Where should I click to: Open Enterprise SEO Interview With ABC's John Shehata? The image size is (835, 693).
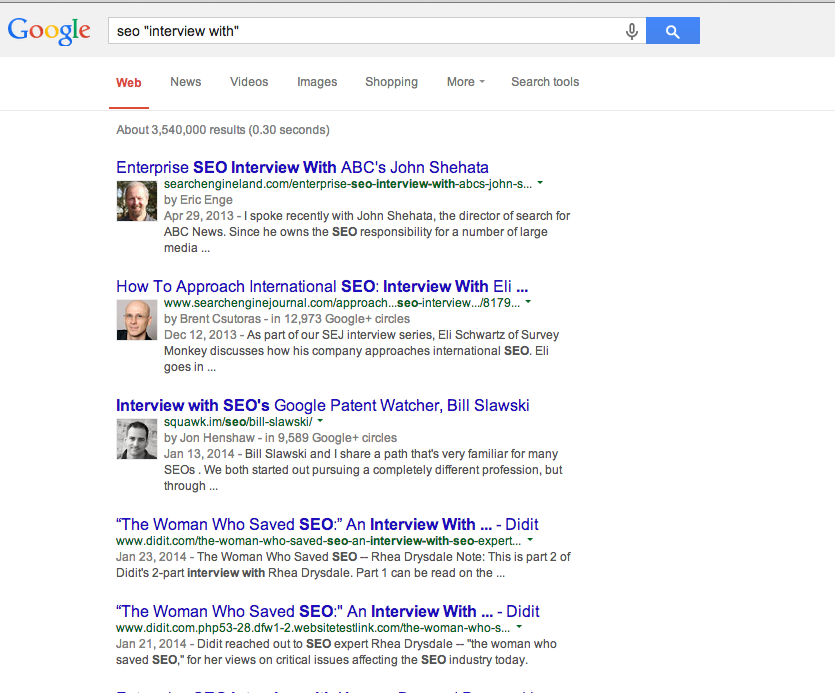click(x=302, y=167)
